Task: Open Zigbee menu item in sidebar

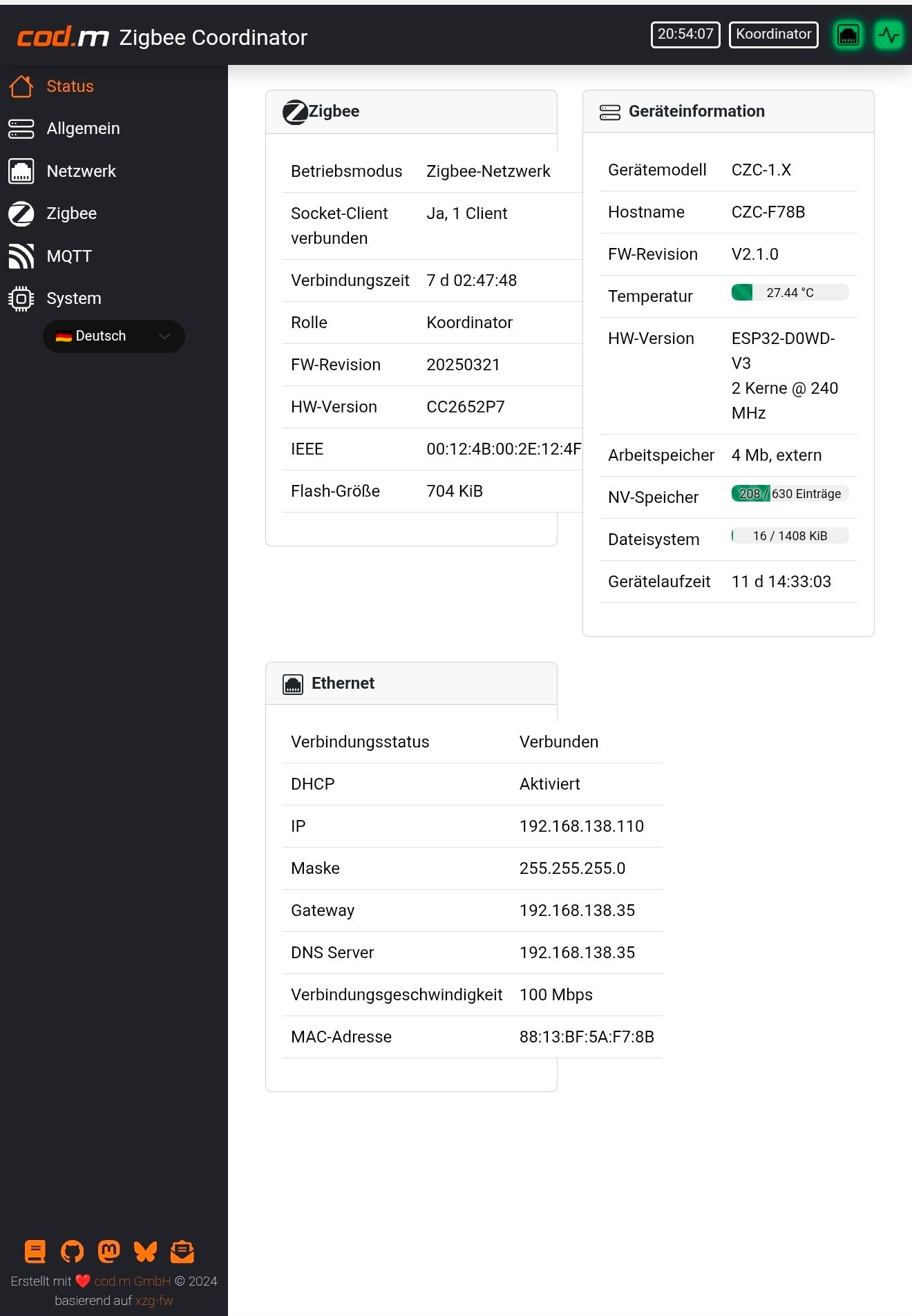Action: [71, 213]
